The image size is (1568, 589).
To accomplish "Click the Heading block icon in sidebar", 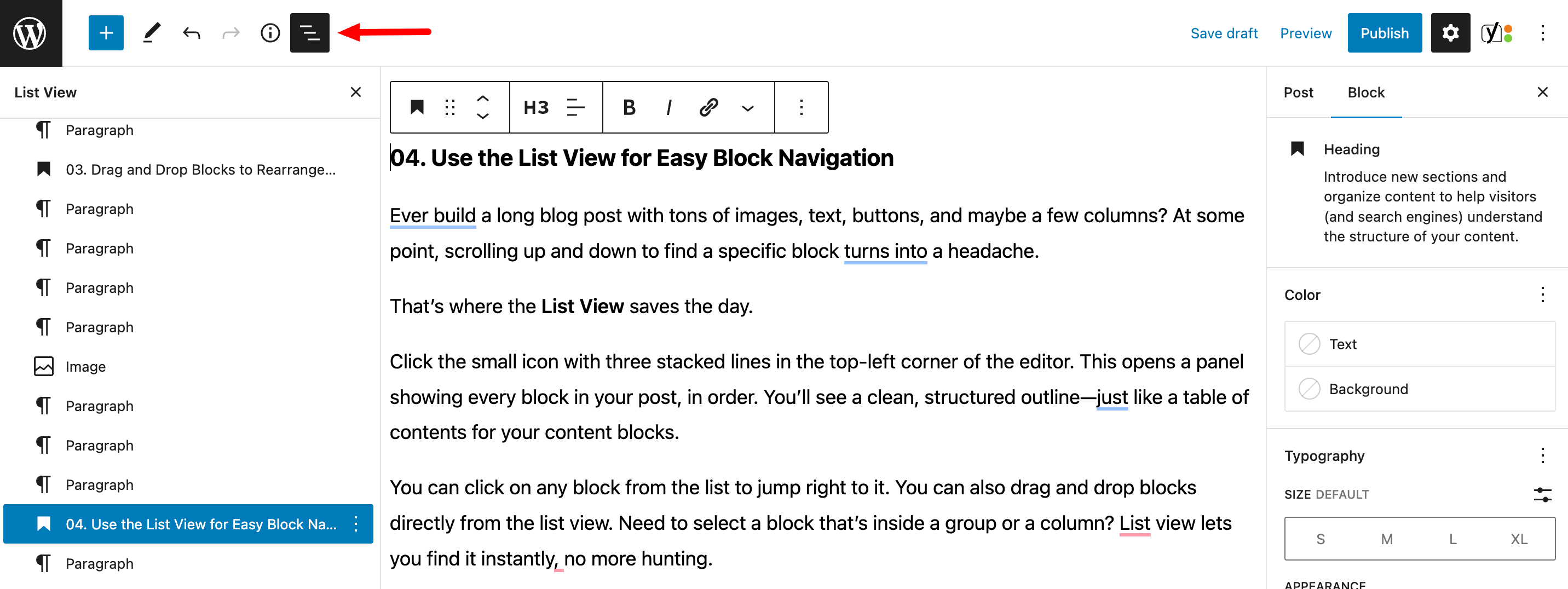I will click(x=1297, y=149).
